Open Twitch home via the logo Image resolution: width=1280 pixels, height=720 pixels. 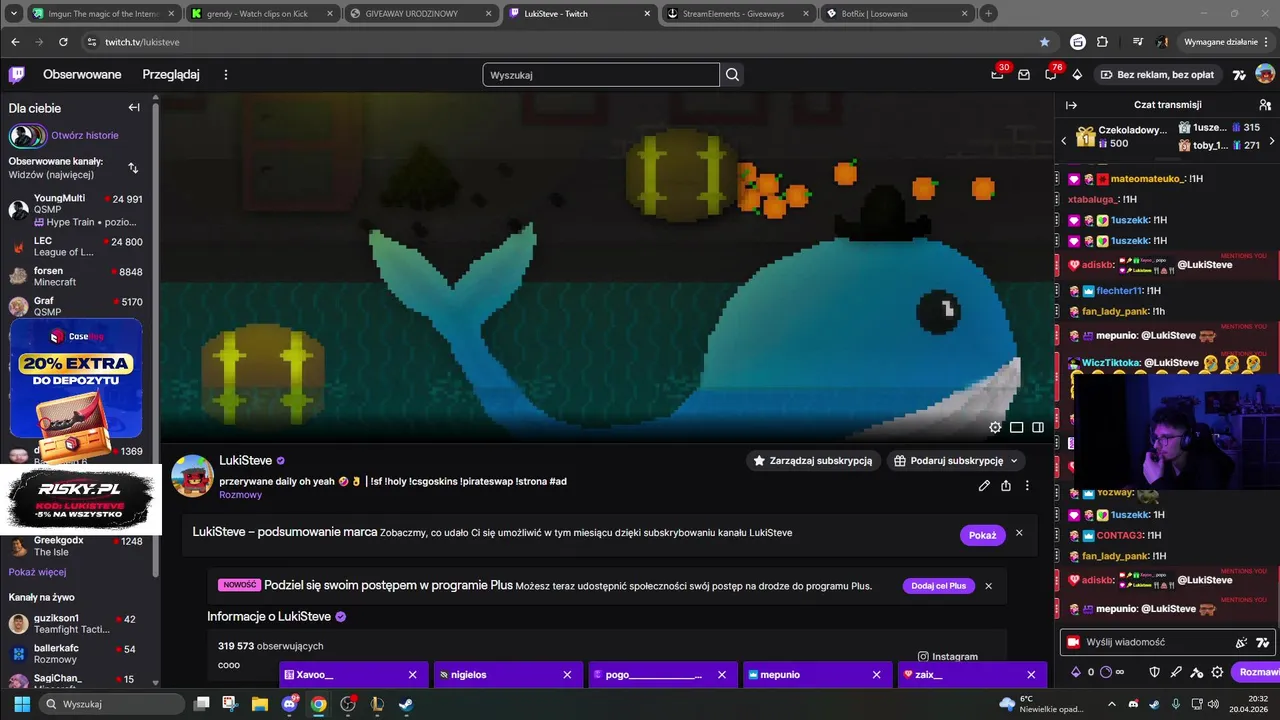[17, 74]
